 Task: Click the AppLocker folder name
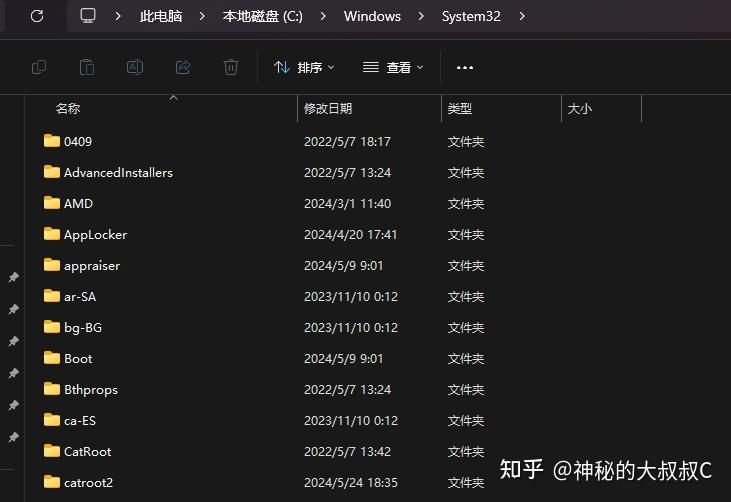pyautogui.click(x=96, y=234)
